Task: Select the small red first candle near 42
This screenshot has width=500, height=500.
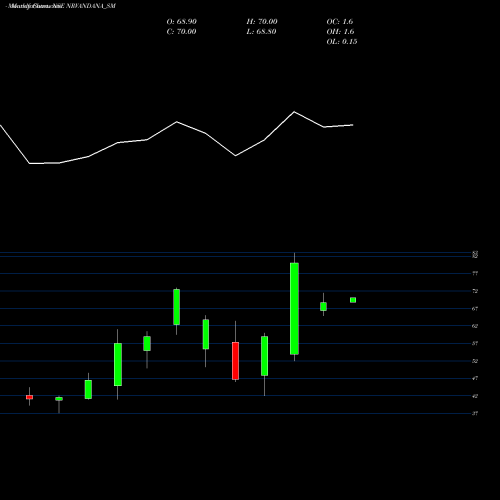Action: point(29,397)
